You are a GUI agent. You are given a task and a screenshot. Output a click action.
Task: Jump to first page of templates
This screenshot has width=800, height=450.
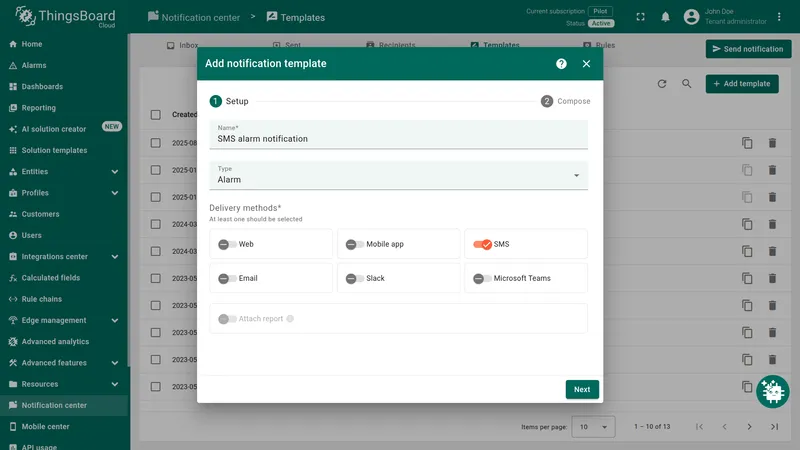699,427
